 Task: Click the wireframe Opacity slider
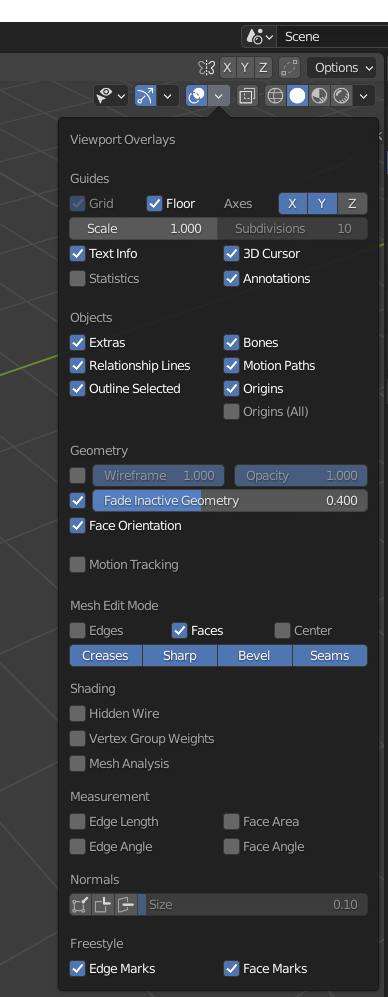point(301,476)
